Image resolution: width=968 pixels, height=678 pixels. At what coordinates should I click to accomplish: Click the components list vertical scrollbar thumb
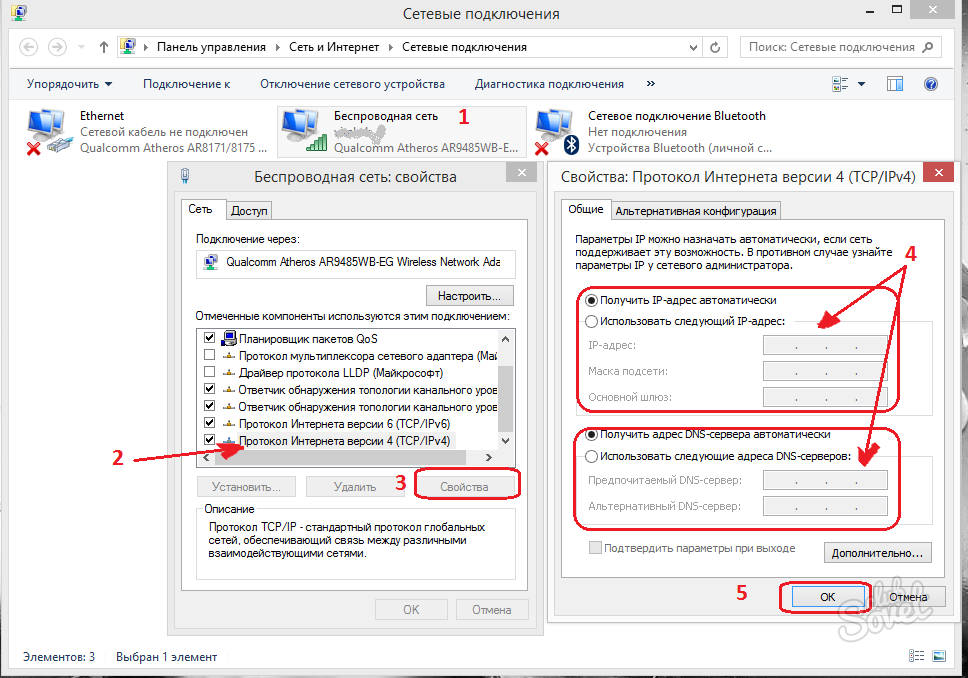click(506, 398)
